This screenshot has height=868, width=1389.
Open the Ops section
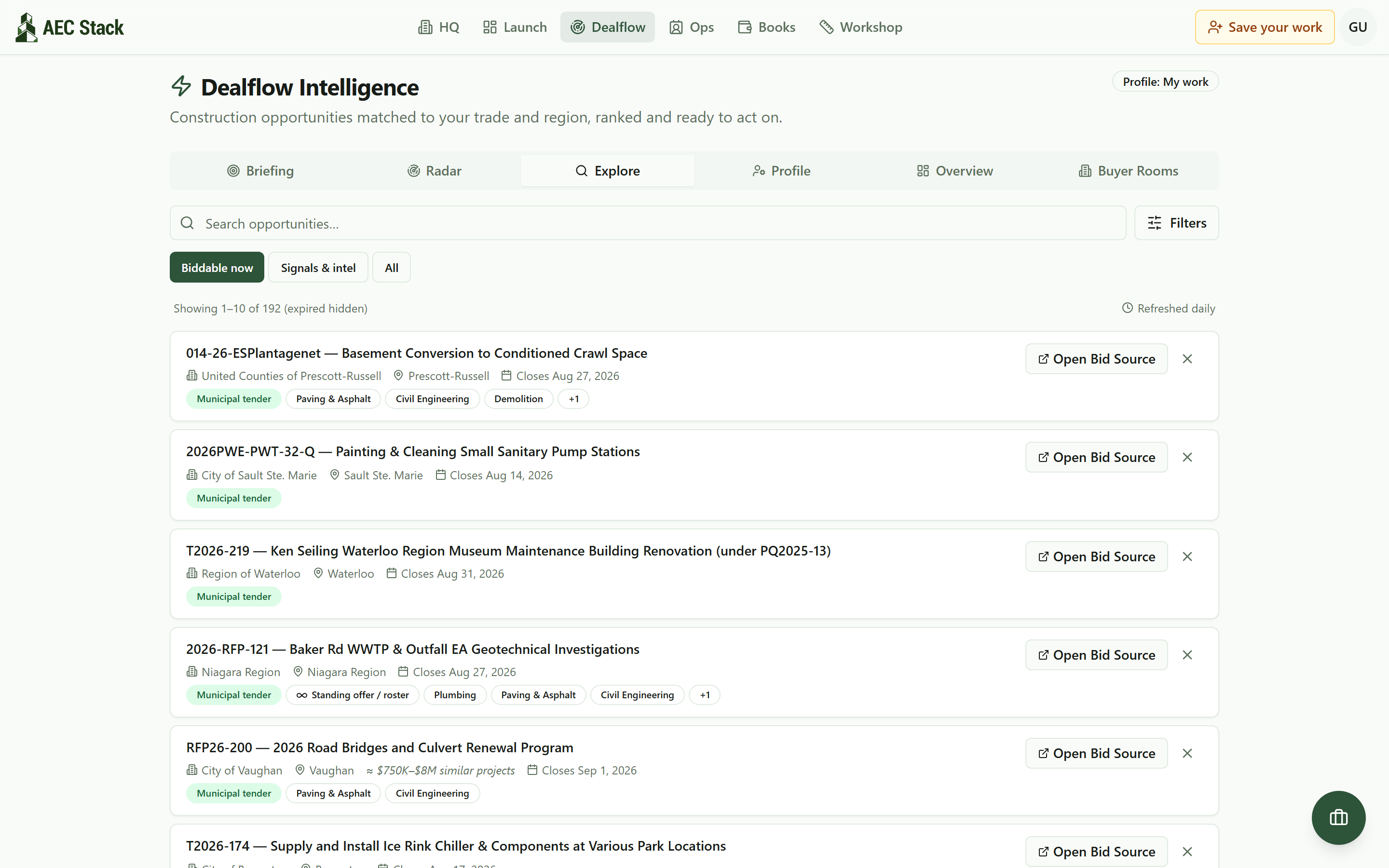click(x=692, y=27)
